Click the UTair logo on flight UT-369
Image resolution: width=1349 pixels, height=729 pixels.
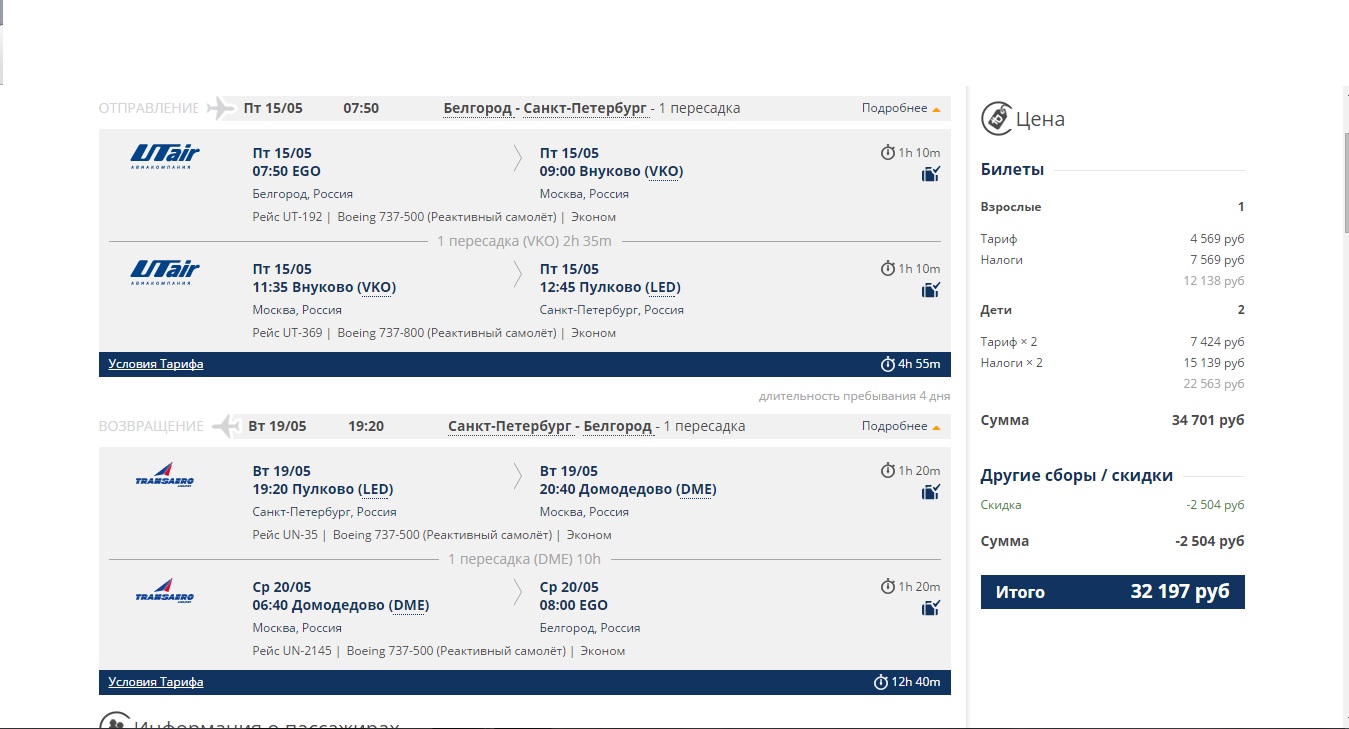(x=165, y=271)
